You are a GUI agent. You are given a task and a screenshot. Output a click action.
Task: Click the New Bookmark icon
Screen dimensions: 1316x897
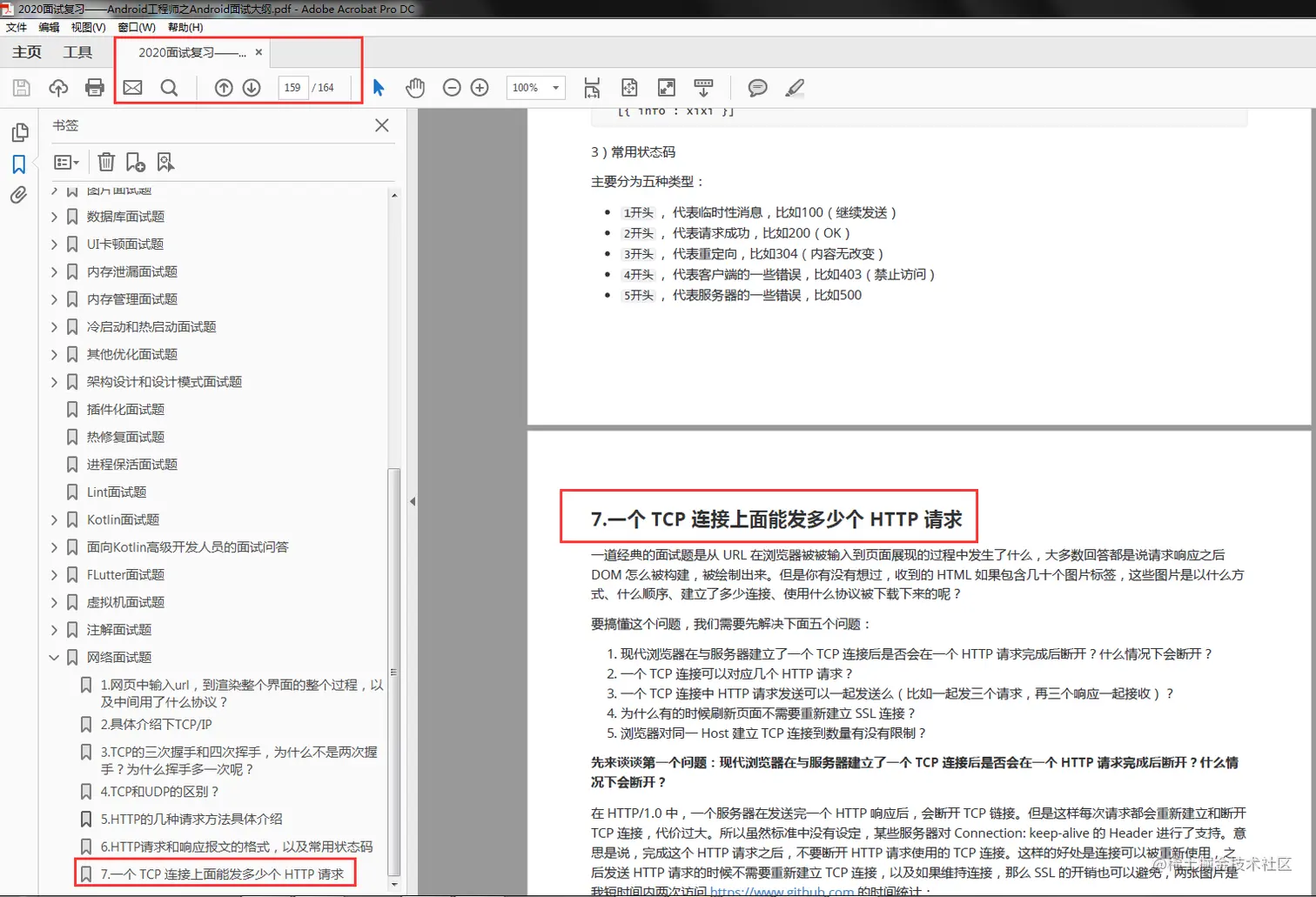tap(135, 161)
